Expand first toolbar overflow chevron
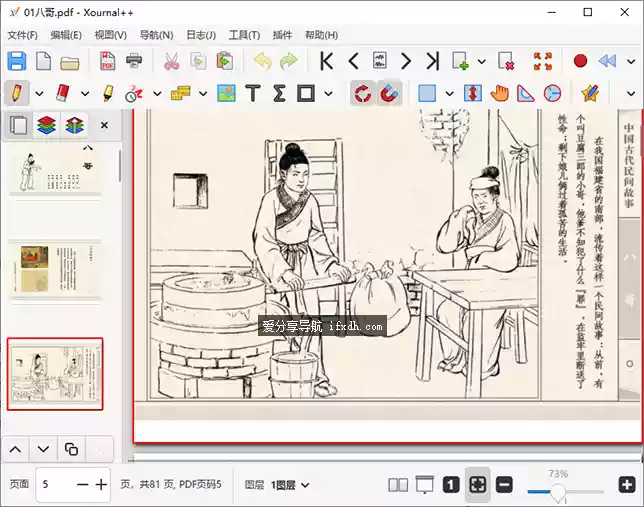Screen dimensions: 644x507 631,62
